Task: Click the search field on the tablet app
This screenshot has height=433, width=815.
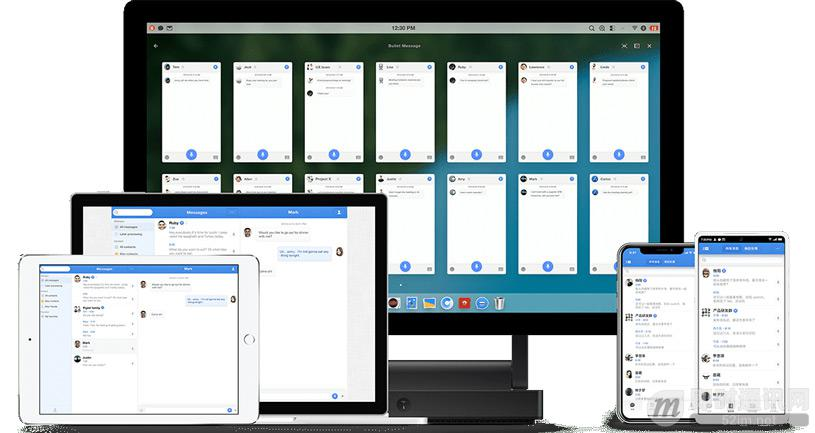Action: click(56, 269)
